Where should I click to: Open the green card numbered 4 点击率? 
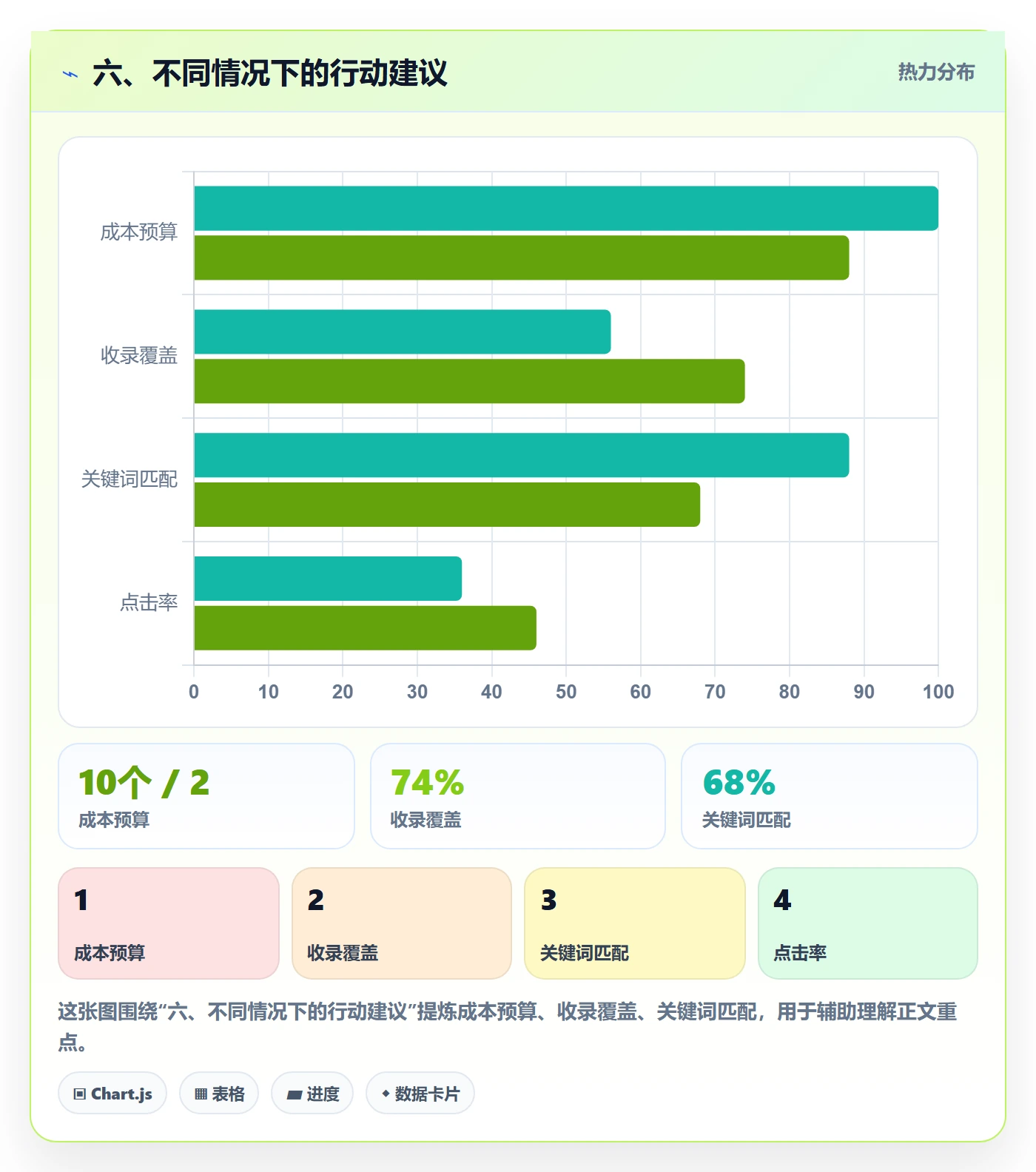click(868, 923)
